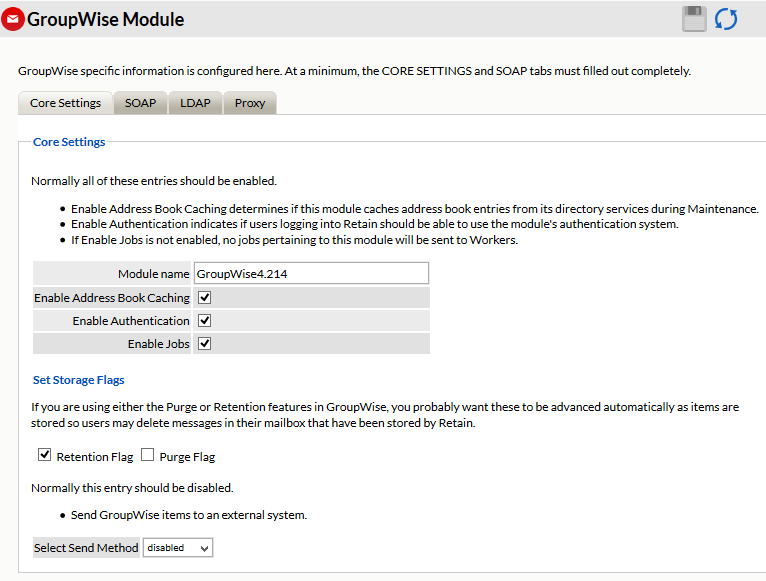The height and width of the screenshot is (581, 766).
Task: Click the Purge Flag label text
Action: click(187, 457)
